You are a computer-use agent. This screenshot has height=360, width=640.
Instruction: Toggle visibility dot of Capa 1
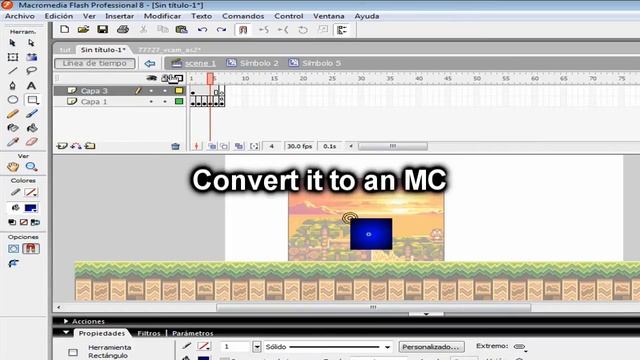pos(151,101)
